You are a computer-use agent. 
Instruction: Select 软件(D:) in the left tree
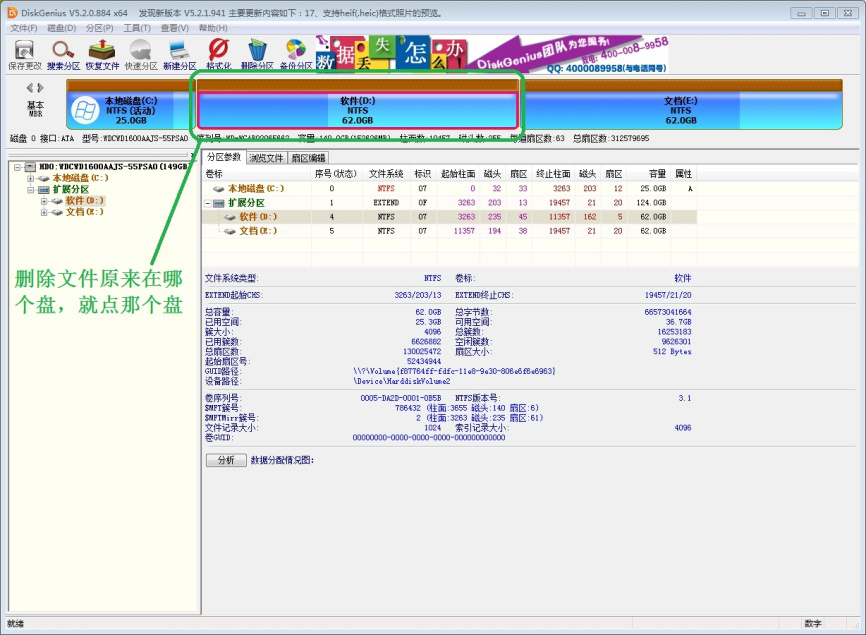84,201
